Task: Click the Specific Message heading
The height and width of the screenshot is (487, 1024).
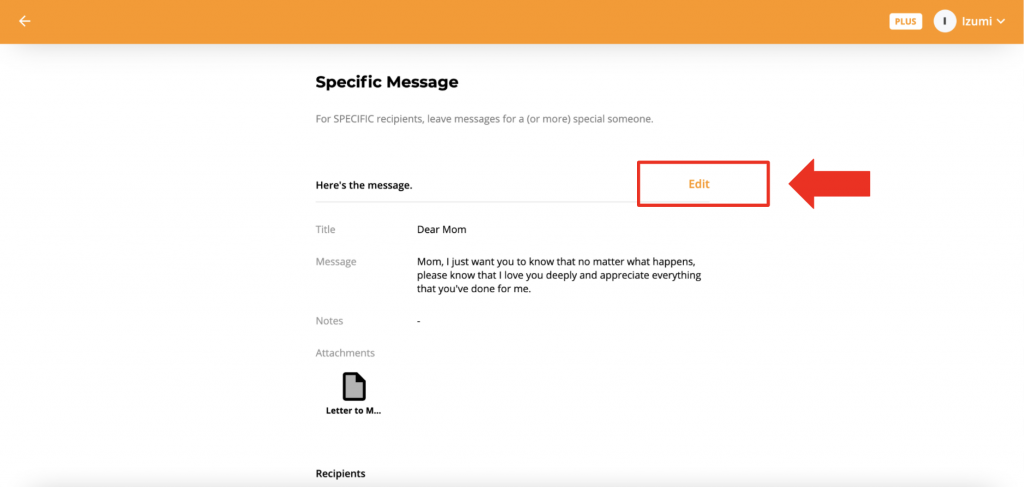Action: (x=387, y=82)
